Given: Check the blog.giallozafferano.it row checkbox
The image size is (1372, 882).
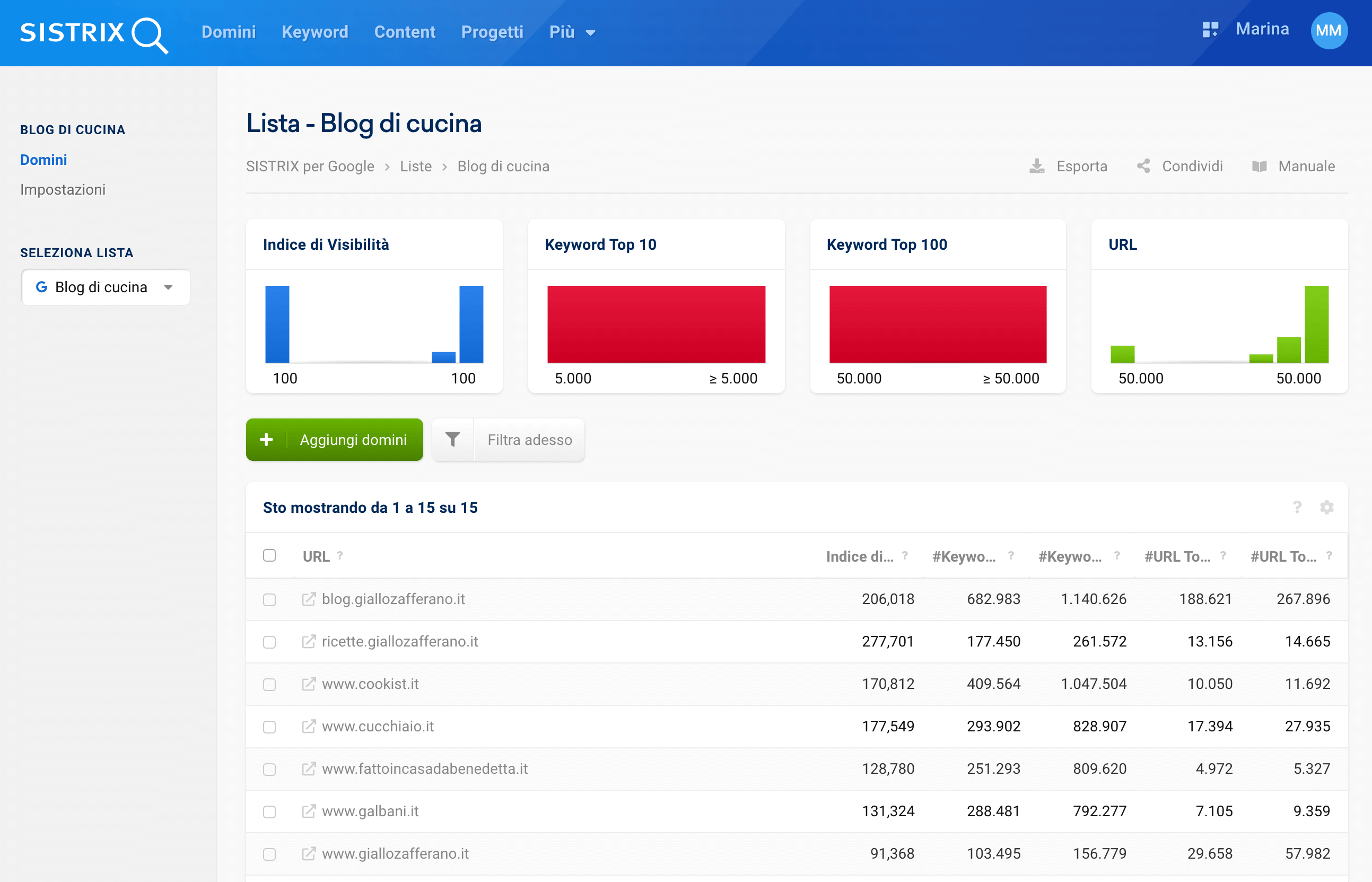Looking at the screenshot, I should pyautogui.click(x=269, y=600).
